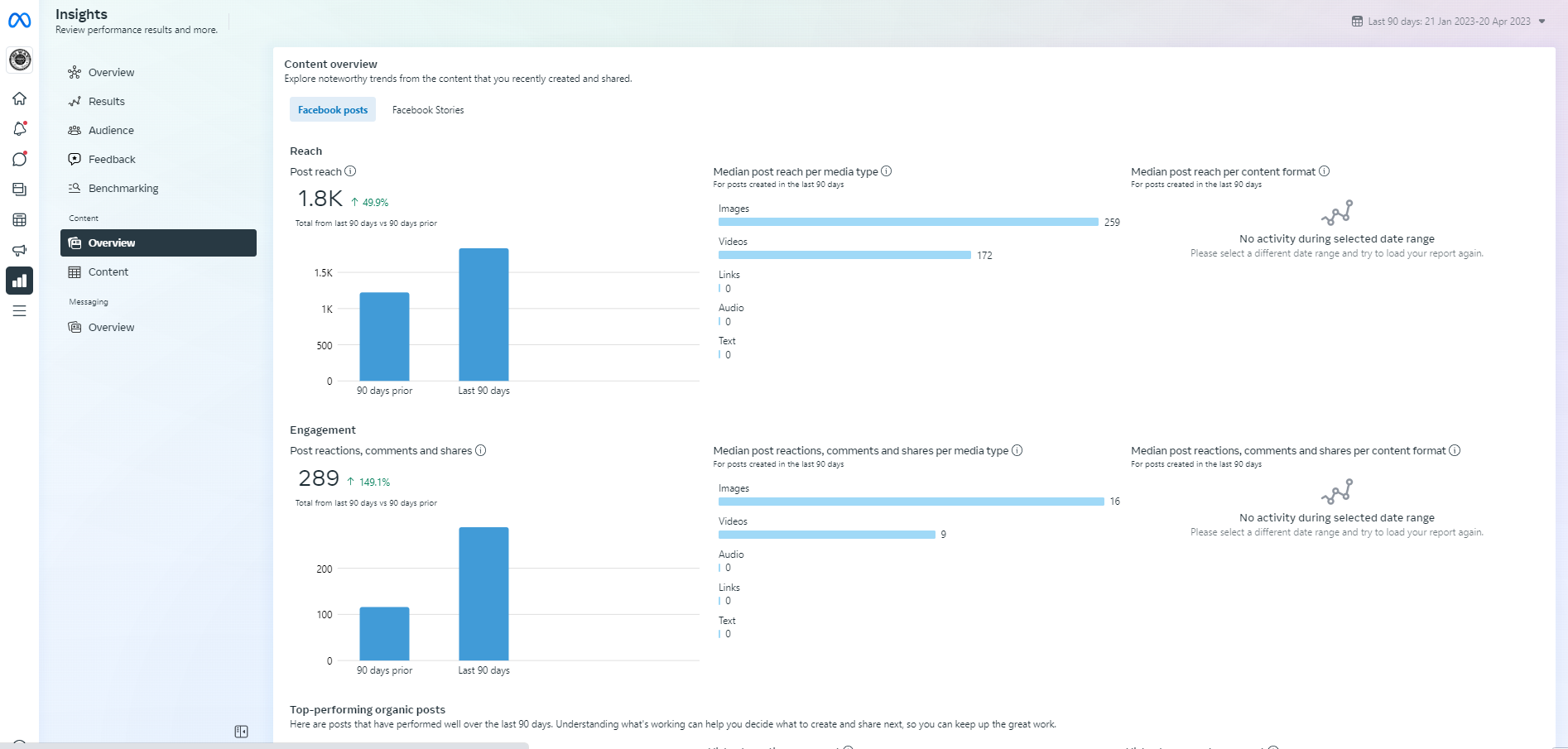
Task: Show info for Median post reach per media type
Action: pyautogui.click(x=887, y=171)
